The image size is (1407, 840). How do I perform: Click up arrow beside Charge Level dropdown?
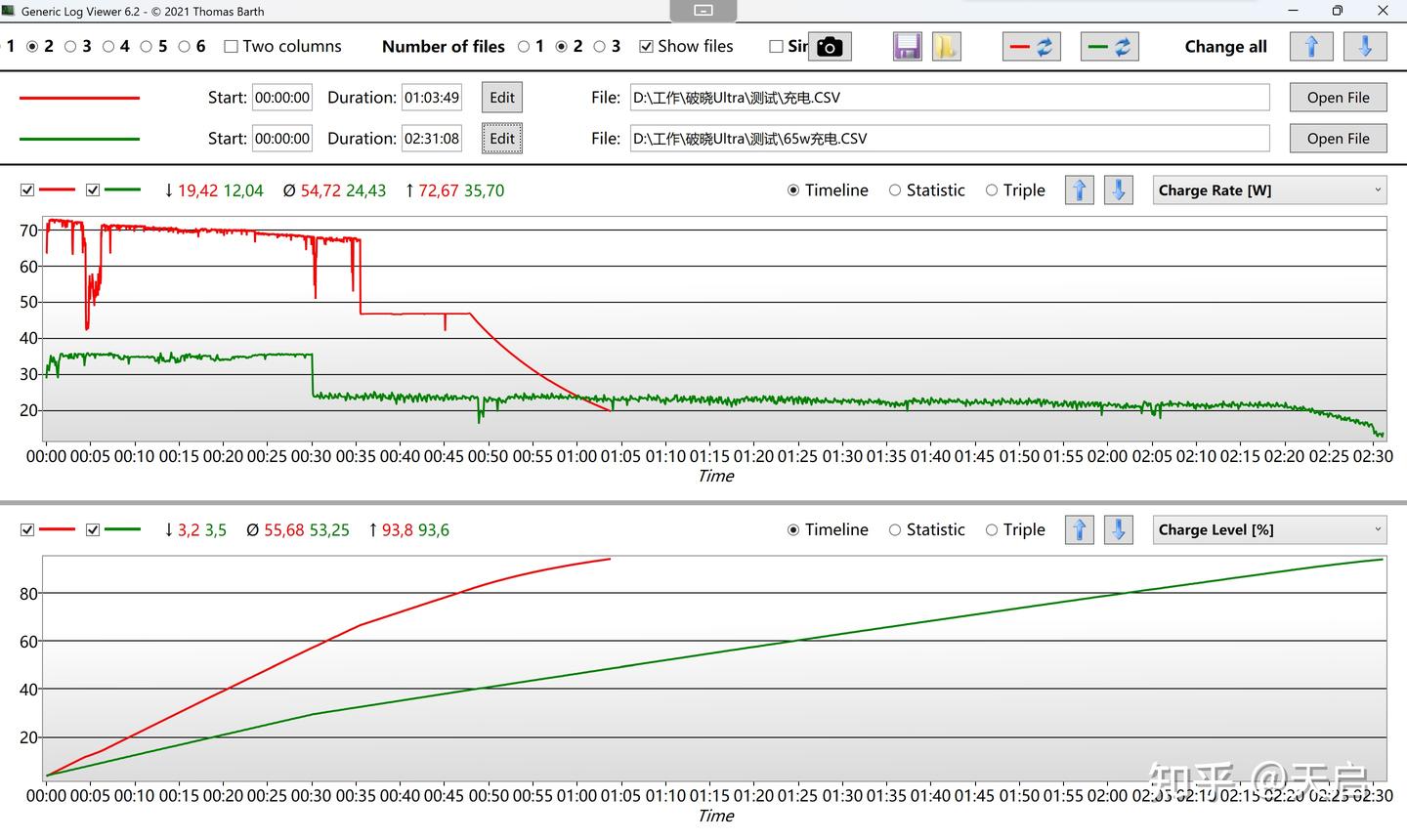click(1080, 529)
